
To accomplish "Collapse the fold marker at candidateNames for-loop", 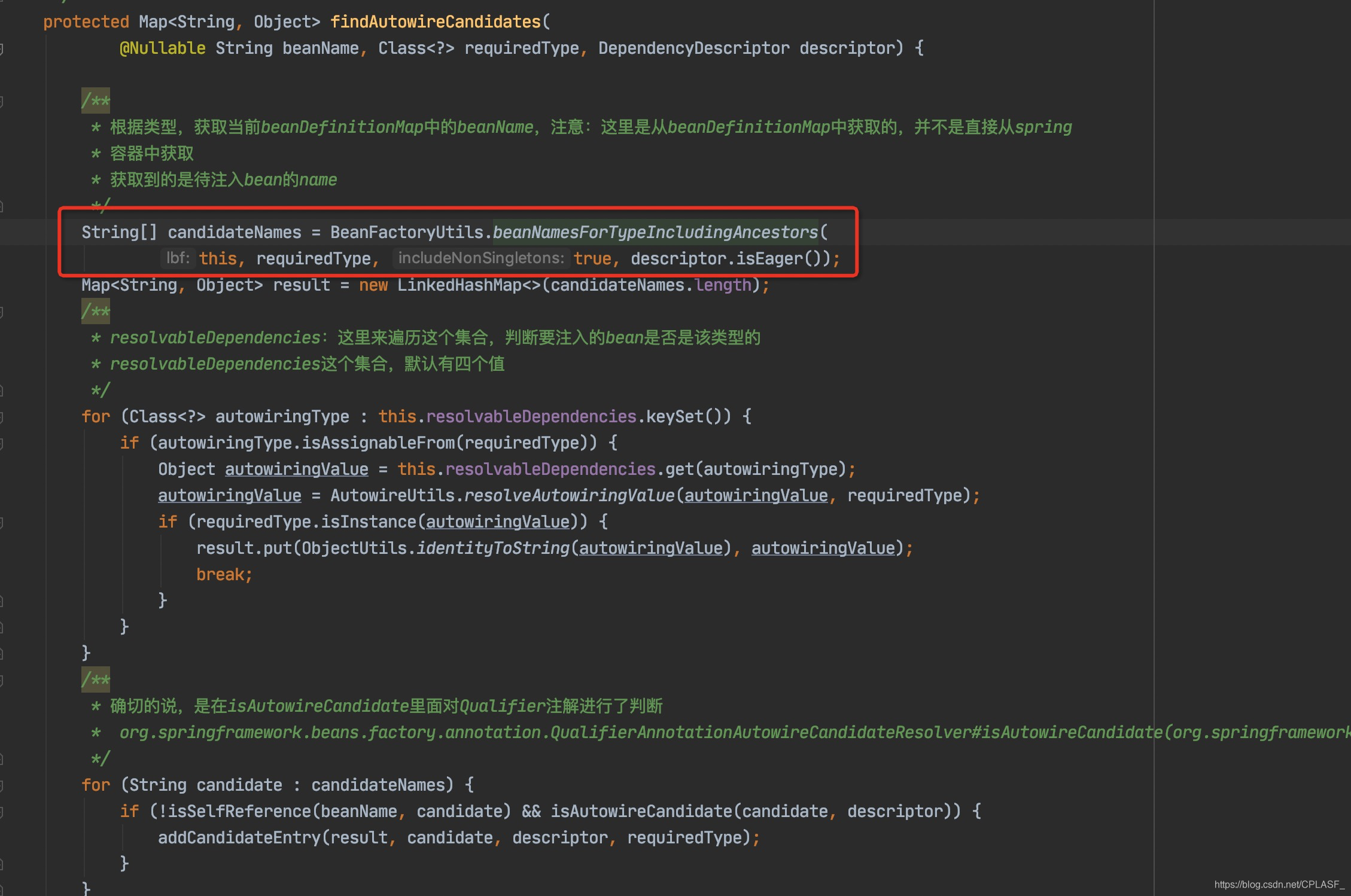I will pyautogui.click(x=2, y=785).
